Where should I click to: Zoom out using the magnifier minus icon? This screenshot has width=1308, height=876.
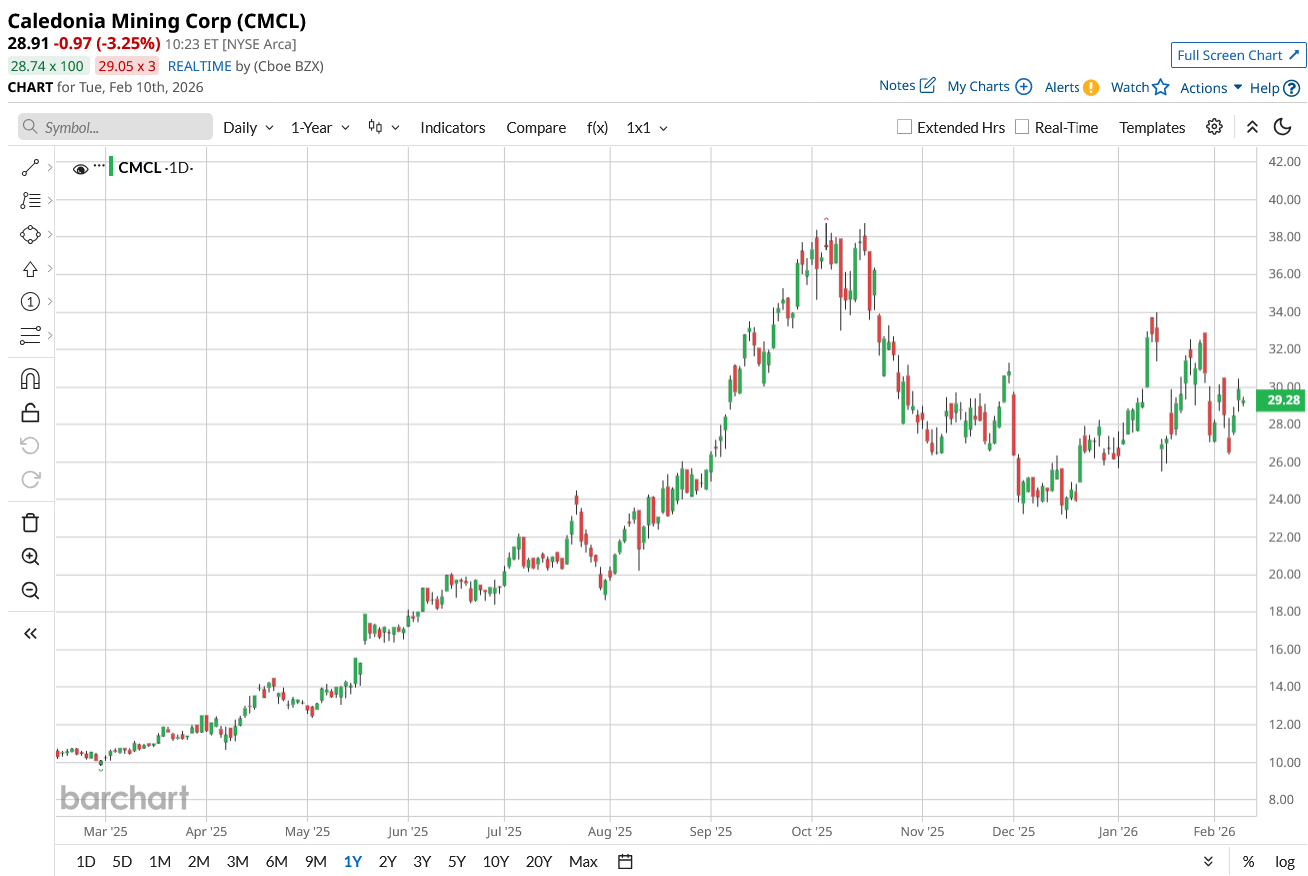(x=30, y=590)
